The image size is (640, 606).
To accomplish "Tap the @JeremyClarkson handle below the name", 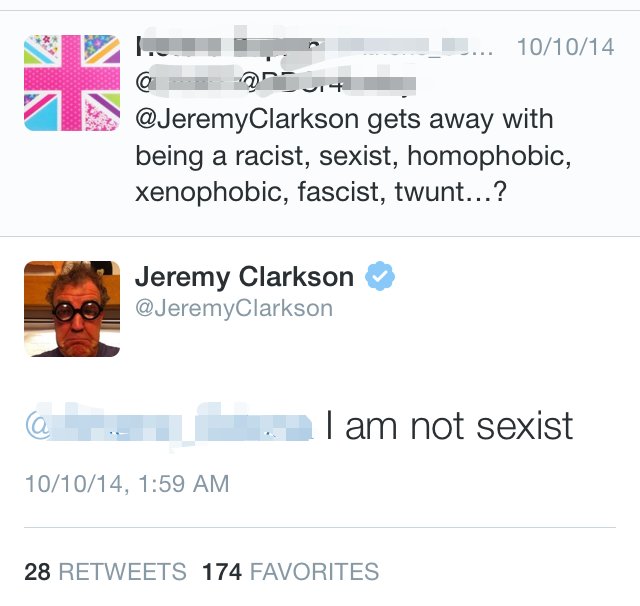I will (x=233, y=308).
